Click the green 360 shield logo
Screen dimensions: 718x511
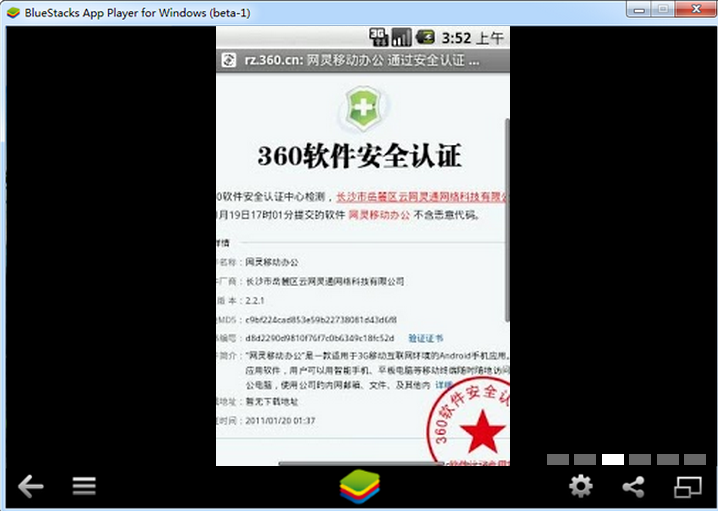pyautogui.click(x=363, y=108)
